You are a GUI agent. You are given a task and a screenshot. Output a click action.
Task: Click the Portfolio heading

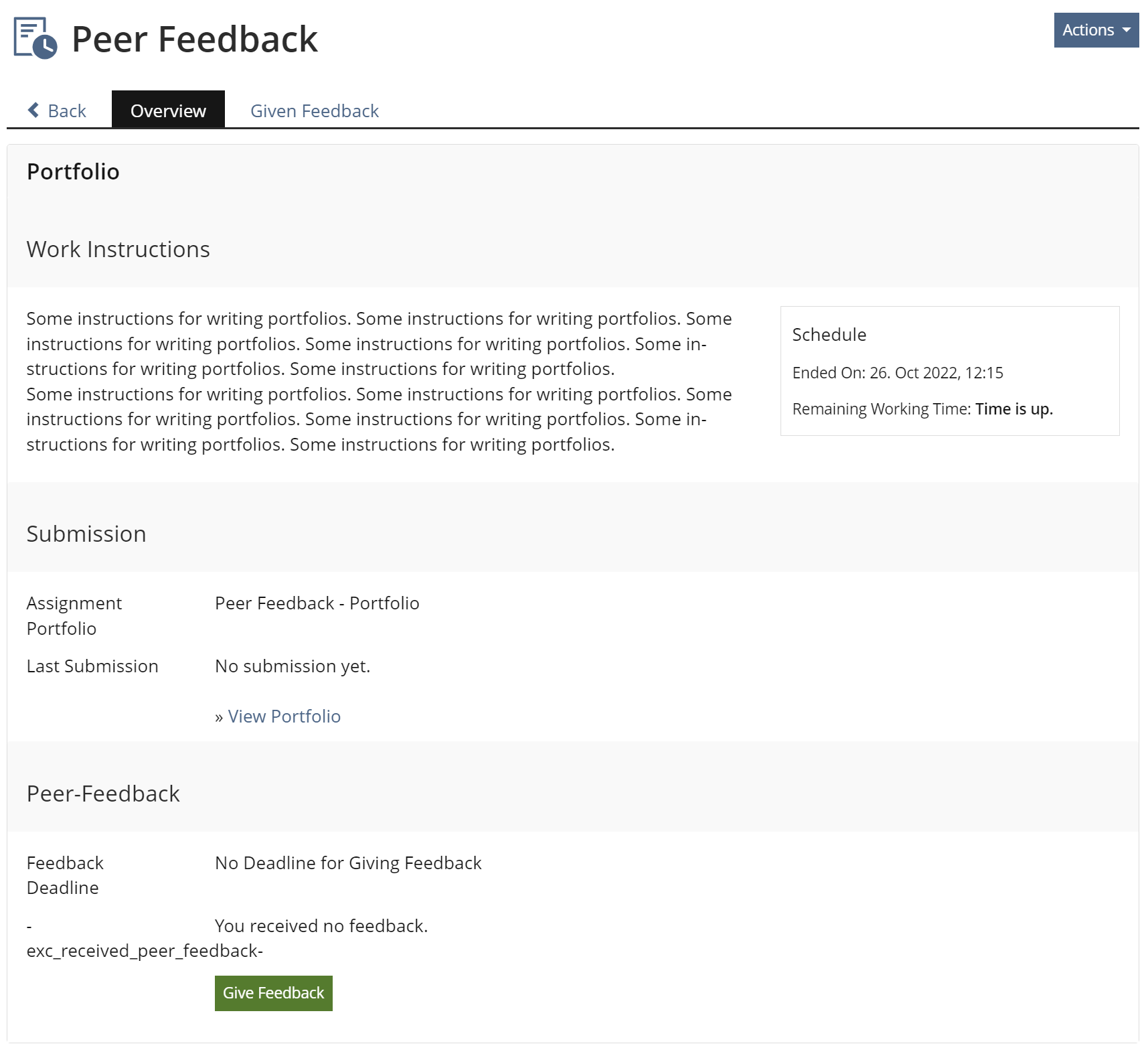(x=73, y=171)
